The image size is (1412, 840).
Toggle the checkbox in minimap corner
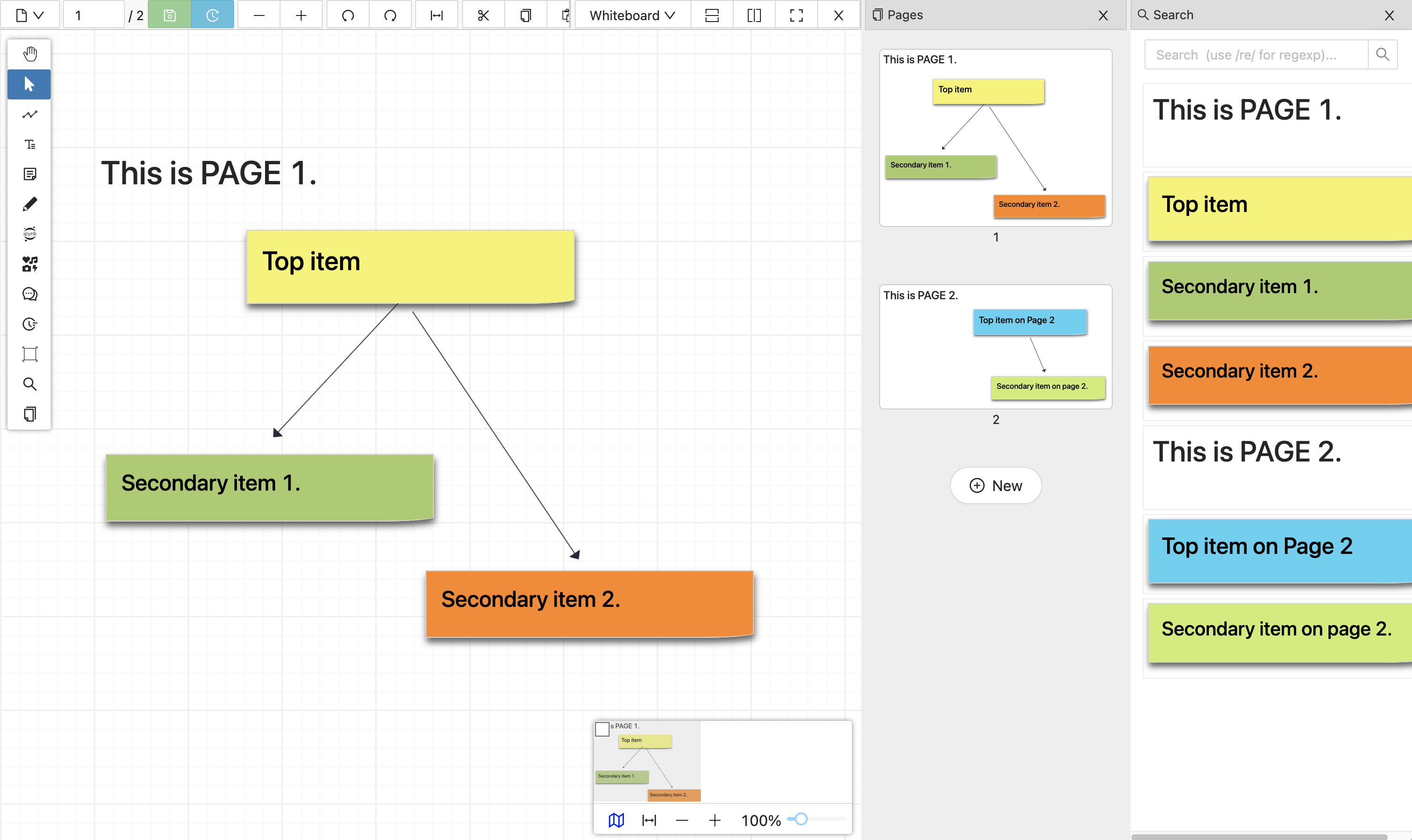tap(602, 730)
